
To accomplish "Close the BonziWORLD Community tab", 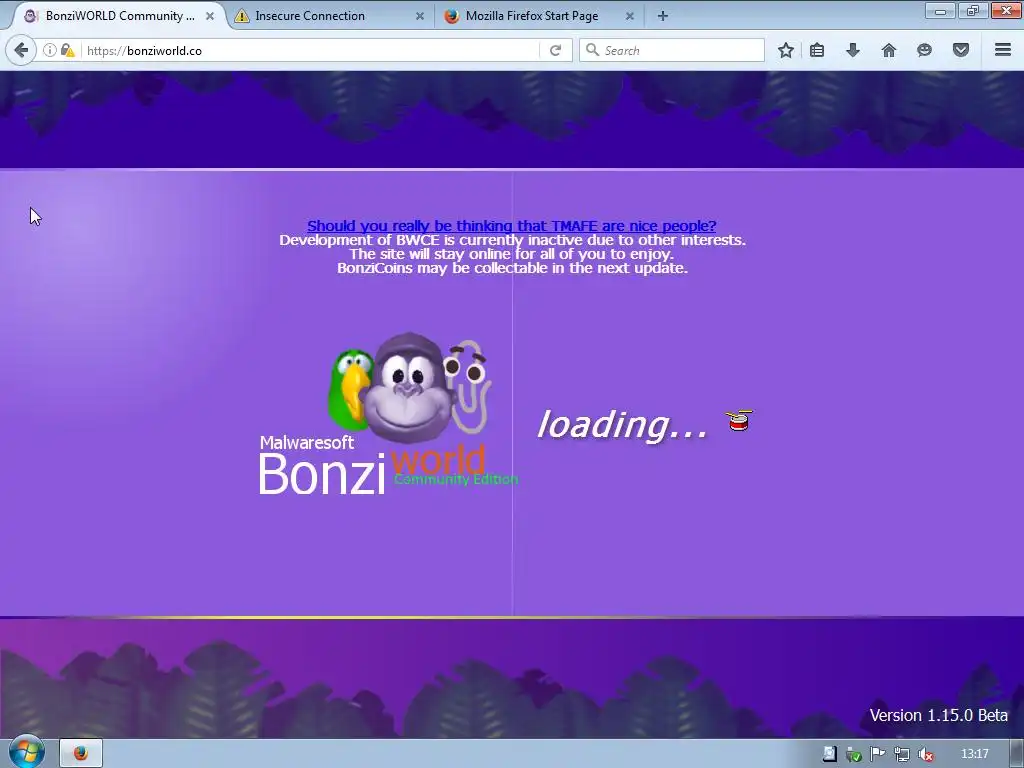I will pyautogui.click(x=210, y=16).
